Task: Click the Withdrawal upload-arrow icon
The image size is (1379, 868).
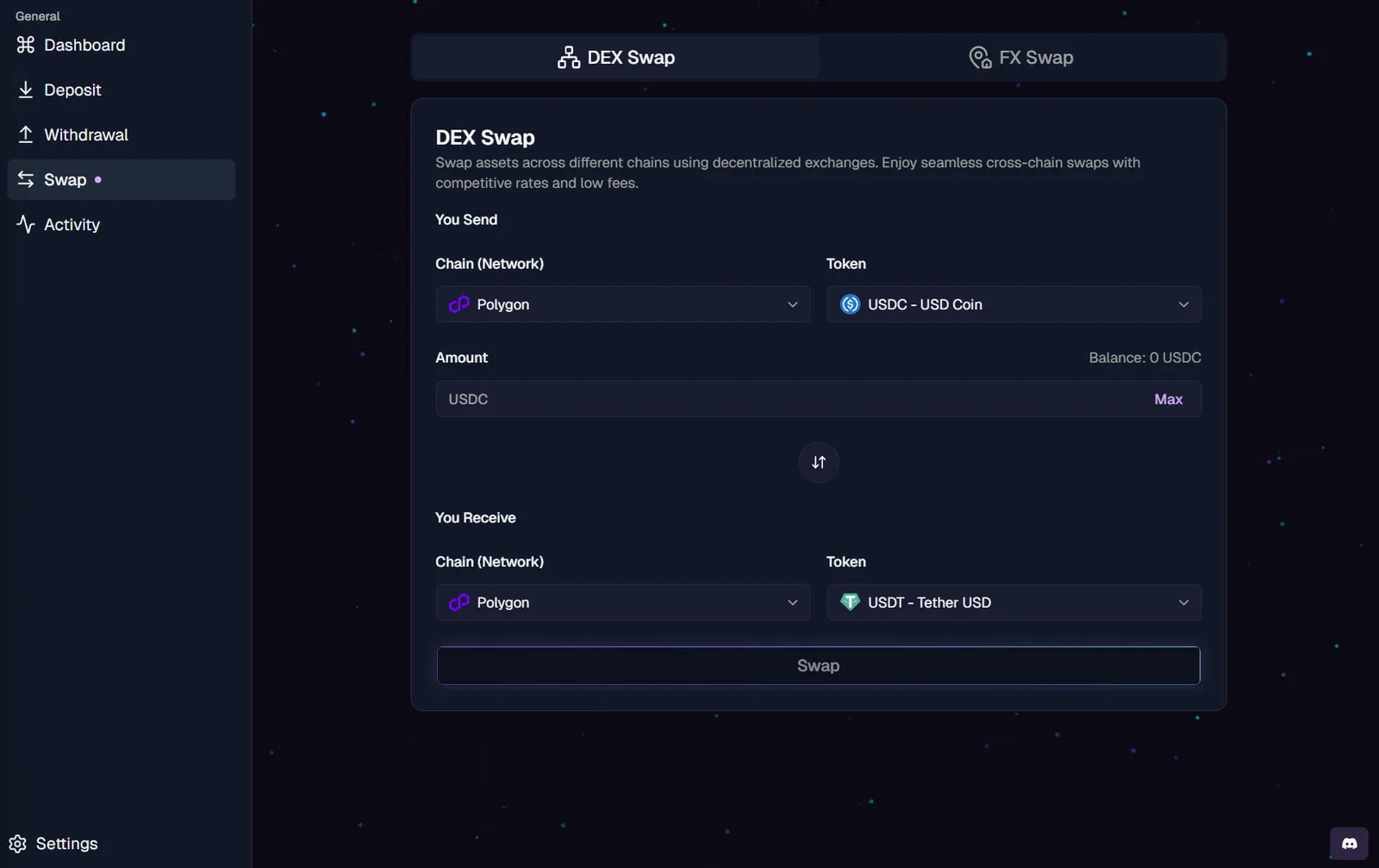Action: tap(26, 134)
